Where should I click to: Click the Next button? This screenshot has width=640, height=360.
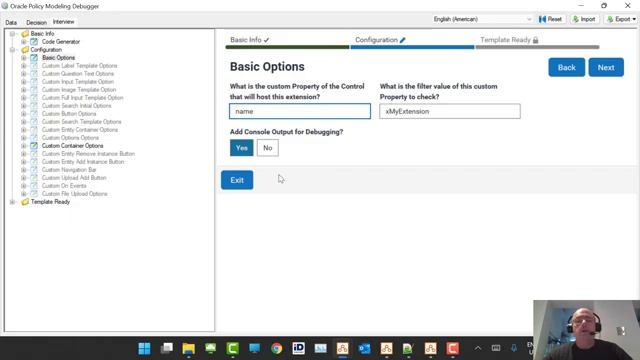(x=606, y=67)
